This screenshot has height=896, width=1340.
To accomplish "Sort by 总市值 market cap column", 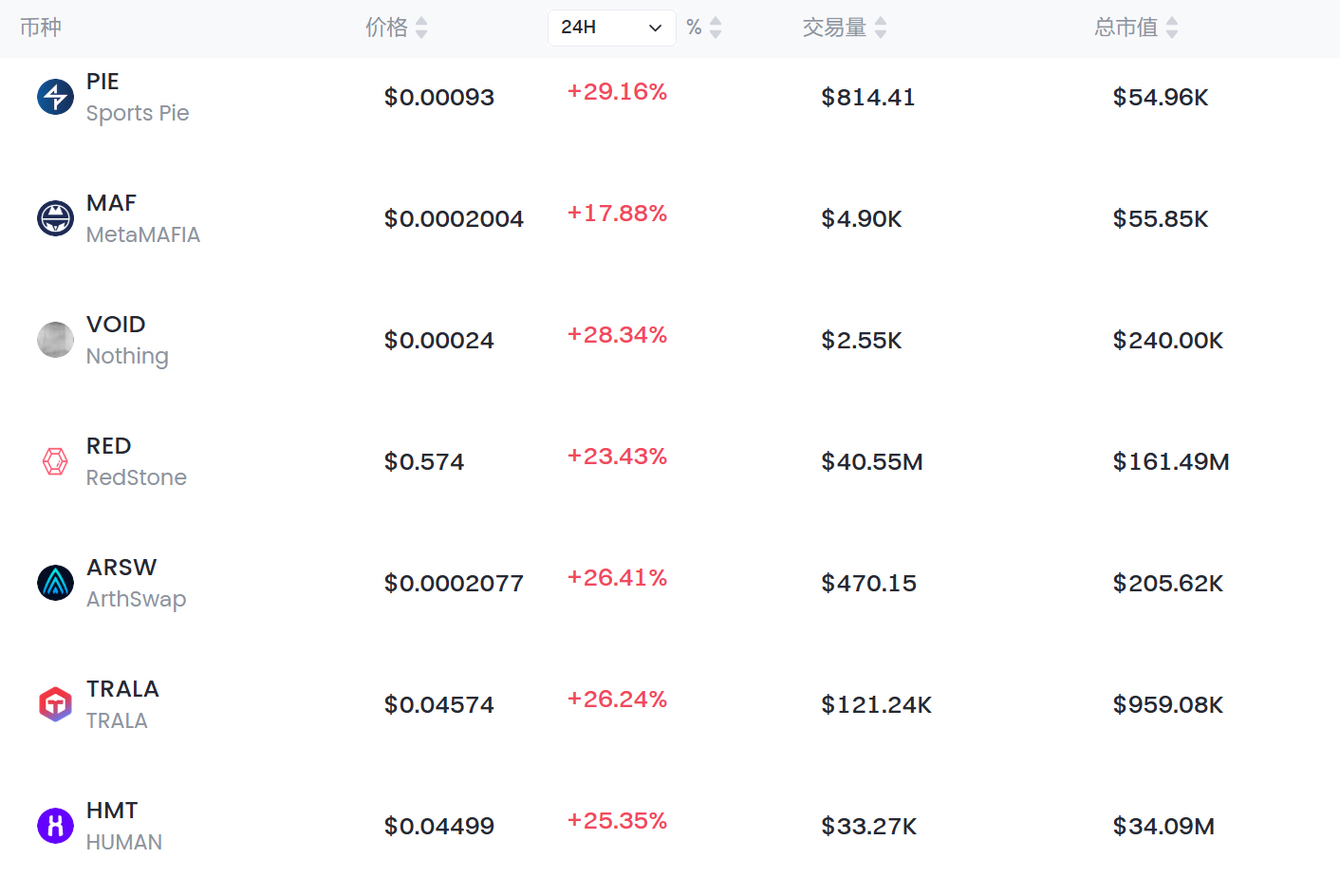I will click(1172, 28).
